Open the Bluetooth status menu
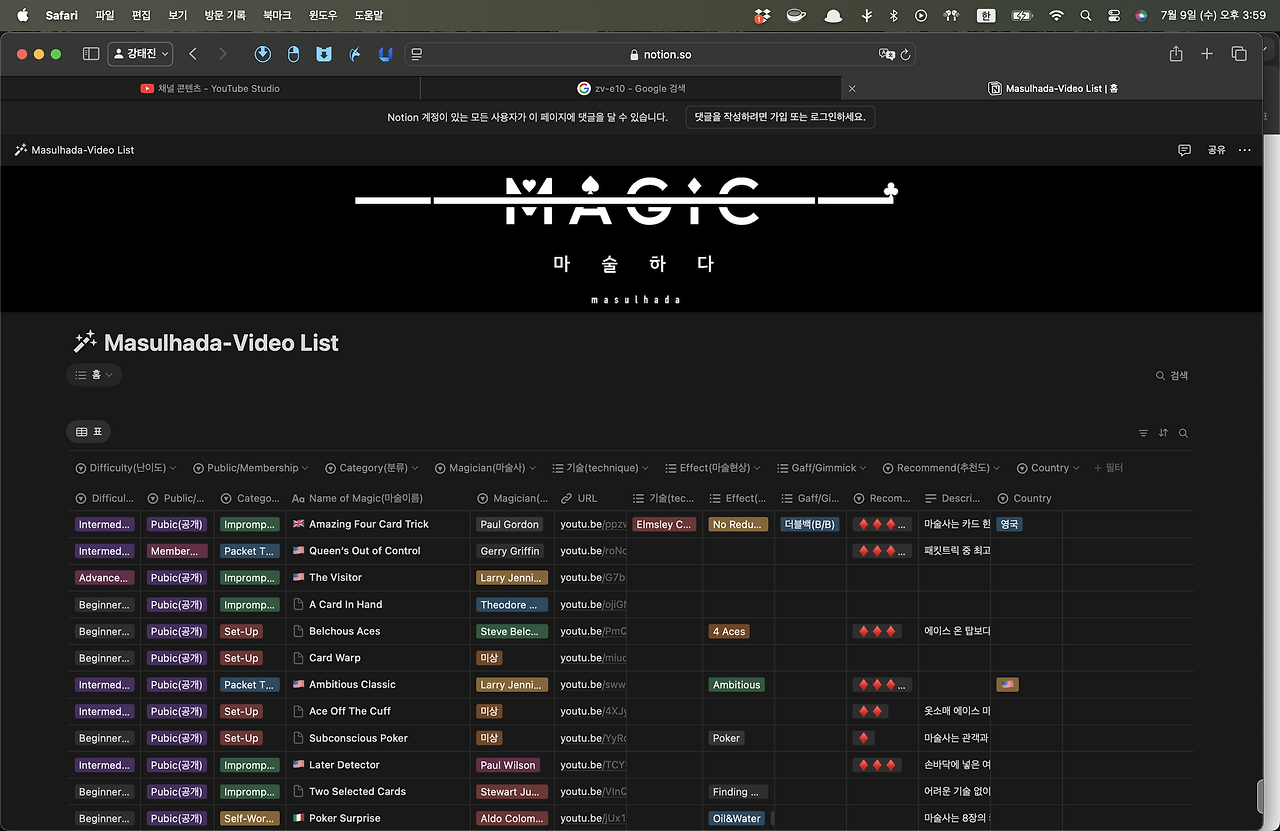The image size is (1280, 831). tap(894, 15)
